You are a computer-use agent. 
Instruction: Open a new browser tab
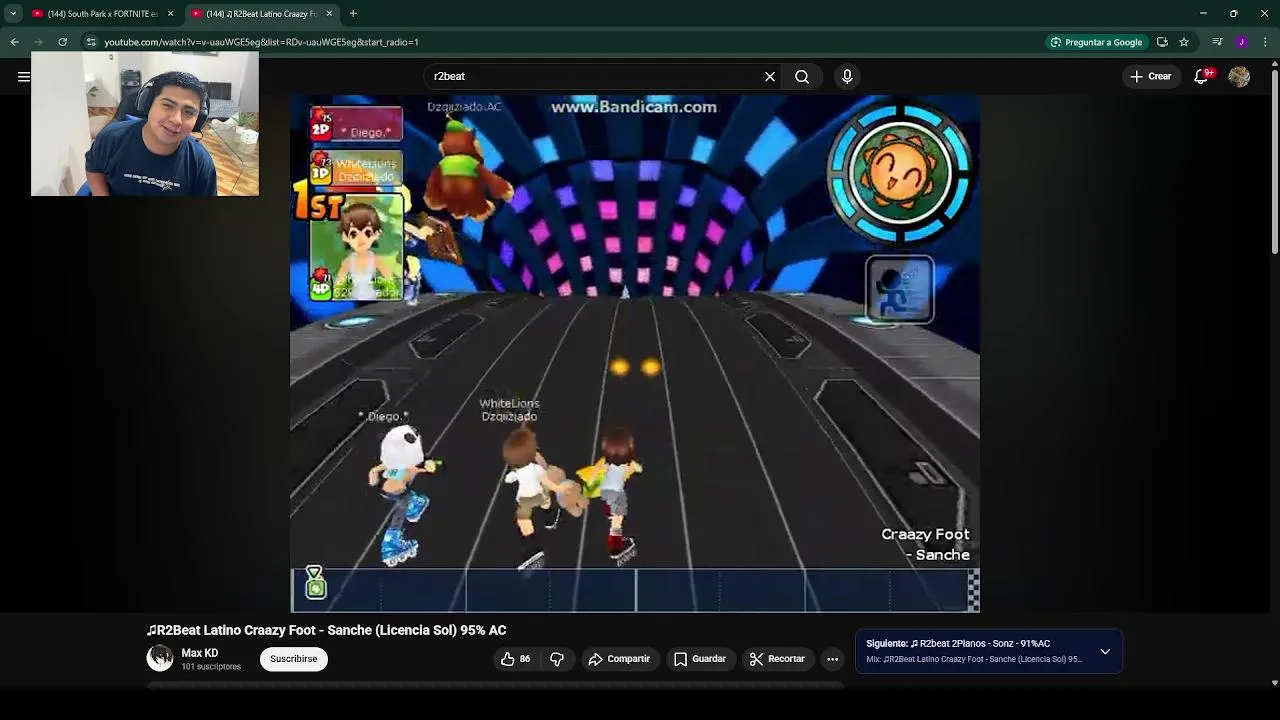tap(353, 14)
